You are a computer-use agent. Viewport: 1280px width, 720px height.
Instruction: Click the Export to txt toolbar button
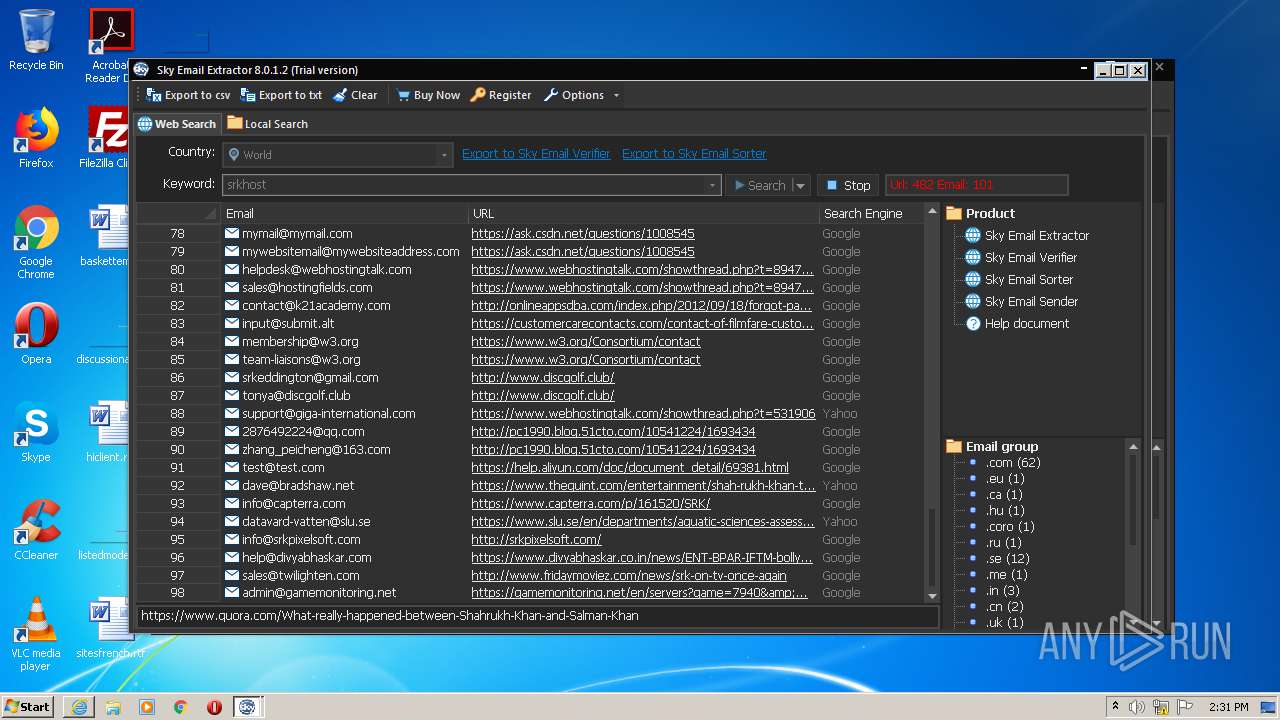[x=281, y=95]
